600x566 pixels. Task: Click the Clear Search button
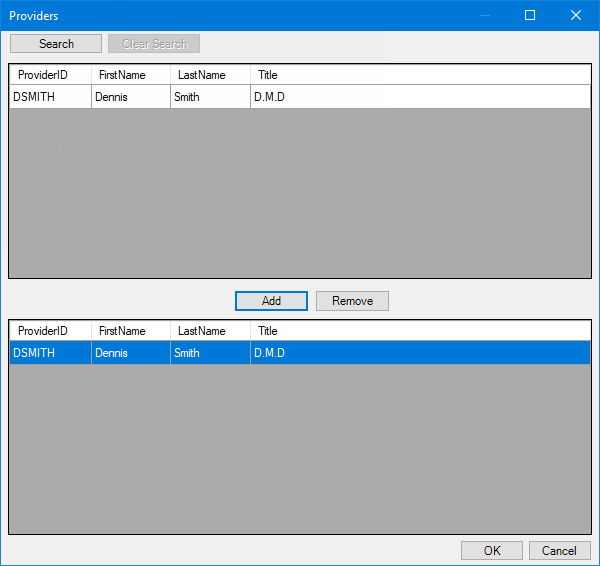[154, 44]
